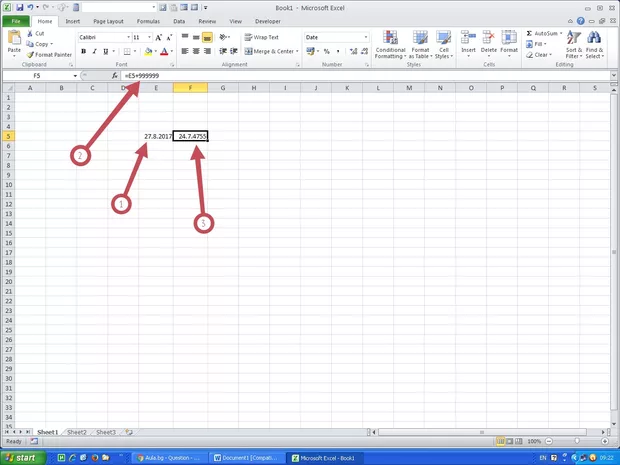Click the Name Box showing F5
Image resolution: width=620 pixels, height=465 pixels.
[x=37, y=76]
